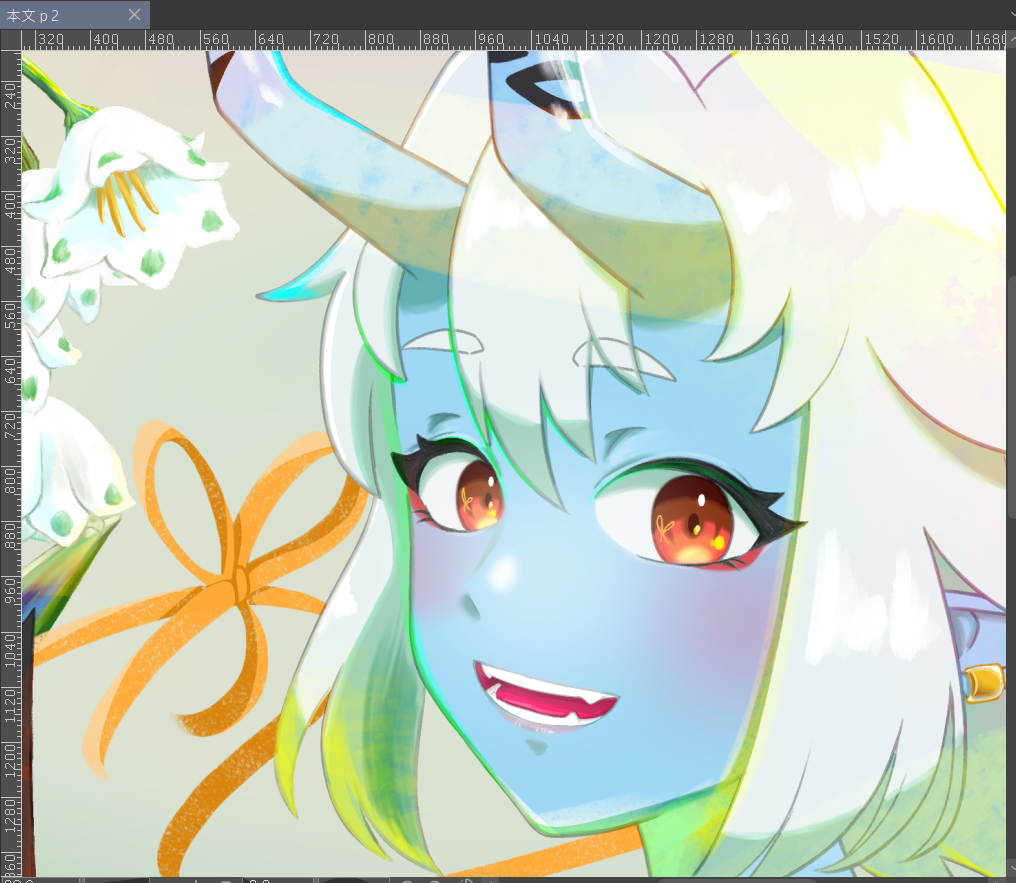Close the 本文 p 2 canvas tab
1016x883 pixels.
point(135,15)
